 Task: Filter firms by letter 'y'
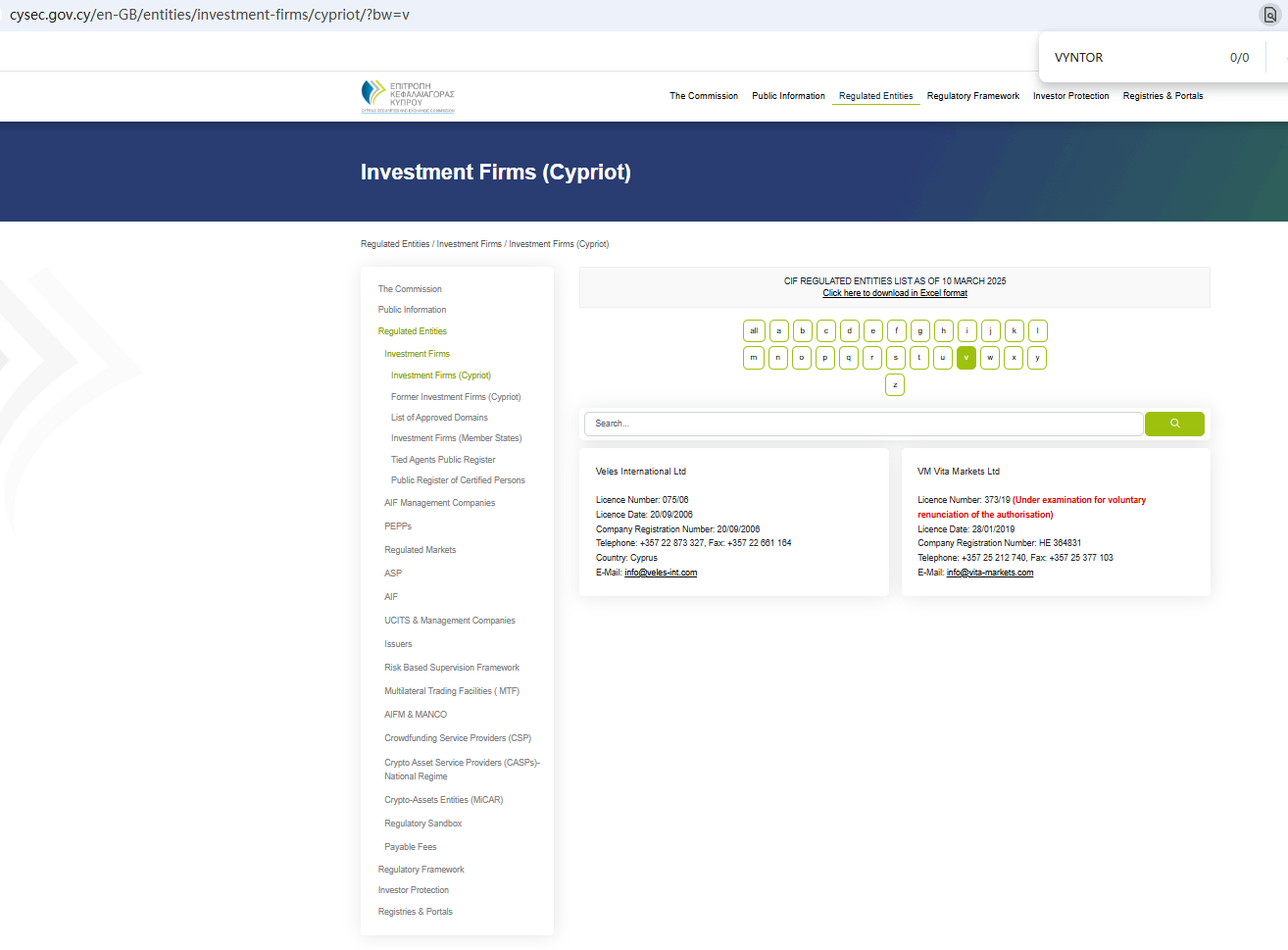1037,358
